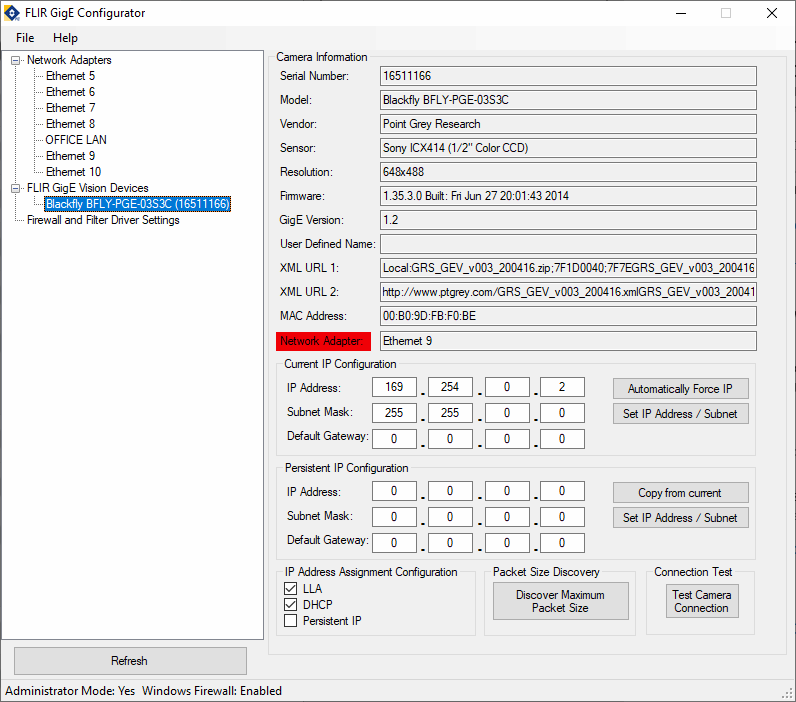Select Ethernet 10 adapter in tree
Image resolution: width=796 pixels, height=702 pixels.
tap(73, 172)
